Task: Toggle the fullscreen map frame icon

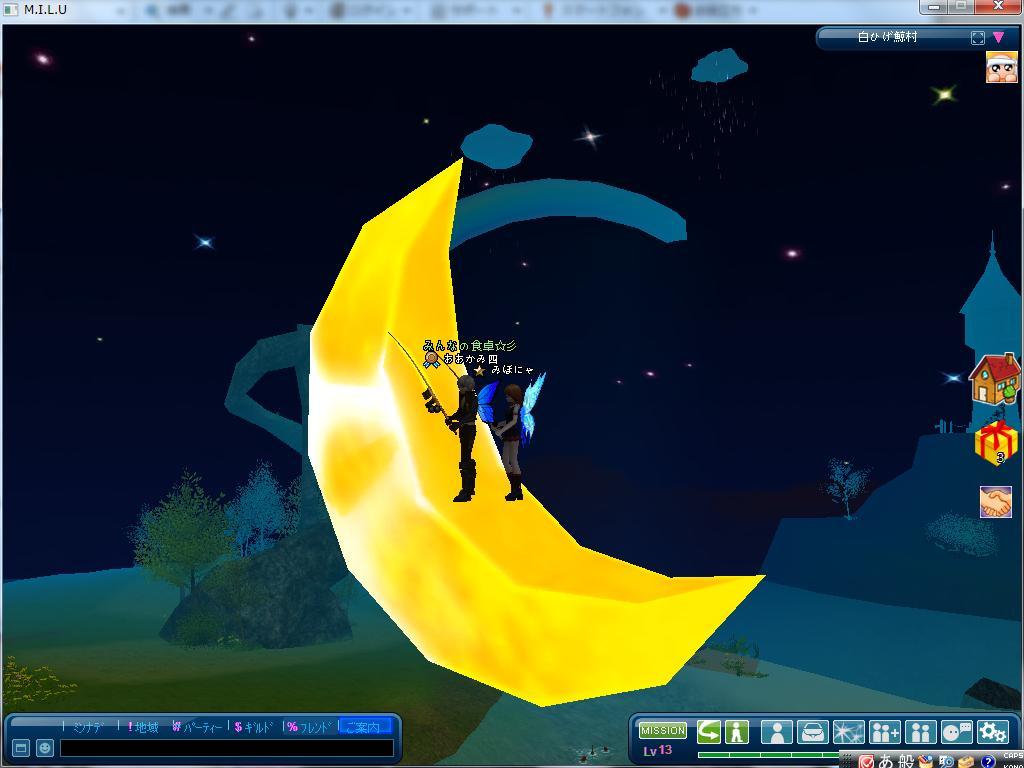Action: (x=977, y=38)
